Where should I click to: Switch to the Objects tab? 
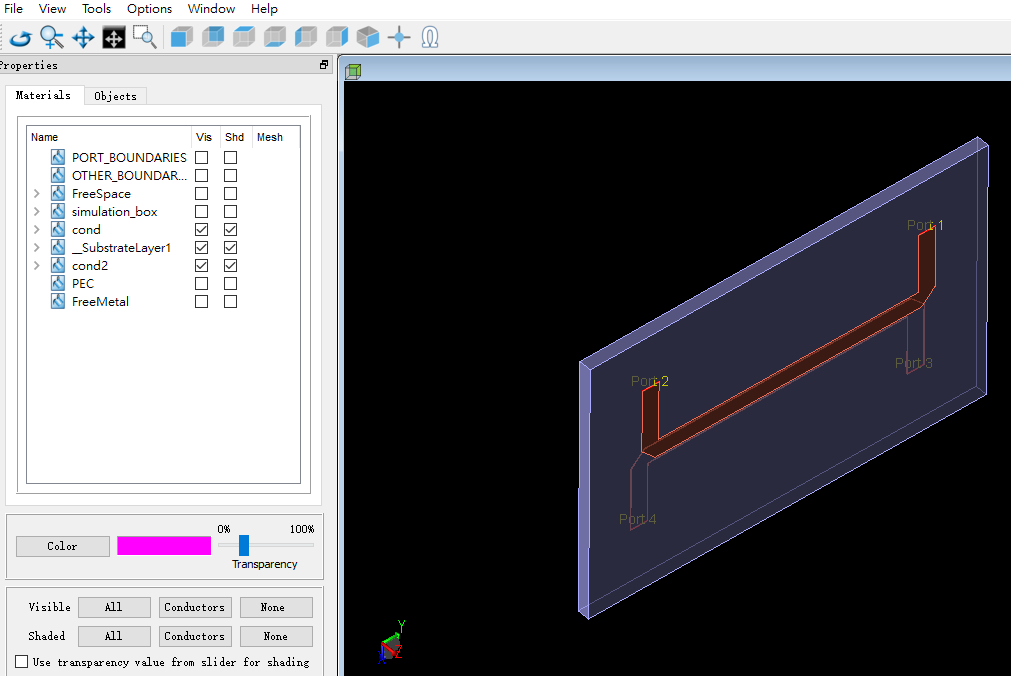coord(115,96)
